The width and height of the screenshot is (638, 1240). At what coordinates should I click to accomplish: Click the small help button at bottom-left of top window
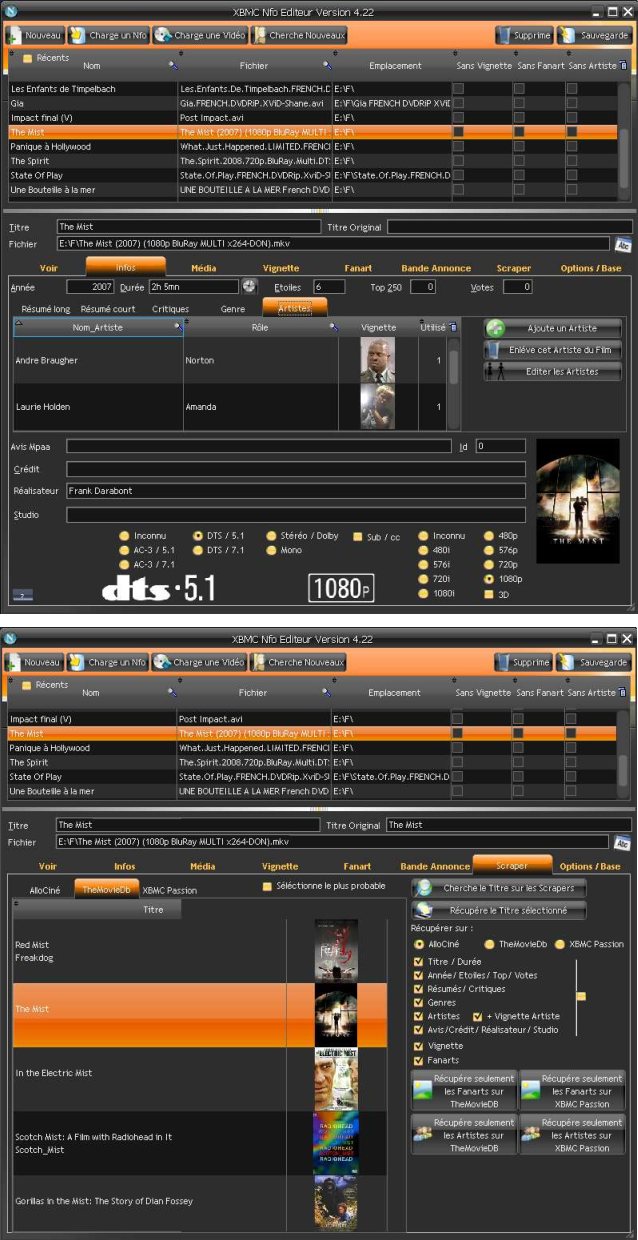(21, 595)
